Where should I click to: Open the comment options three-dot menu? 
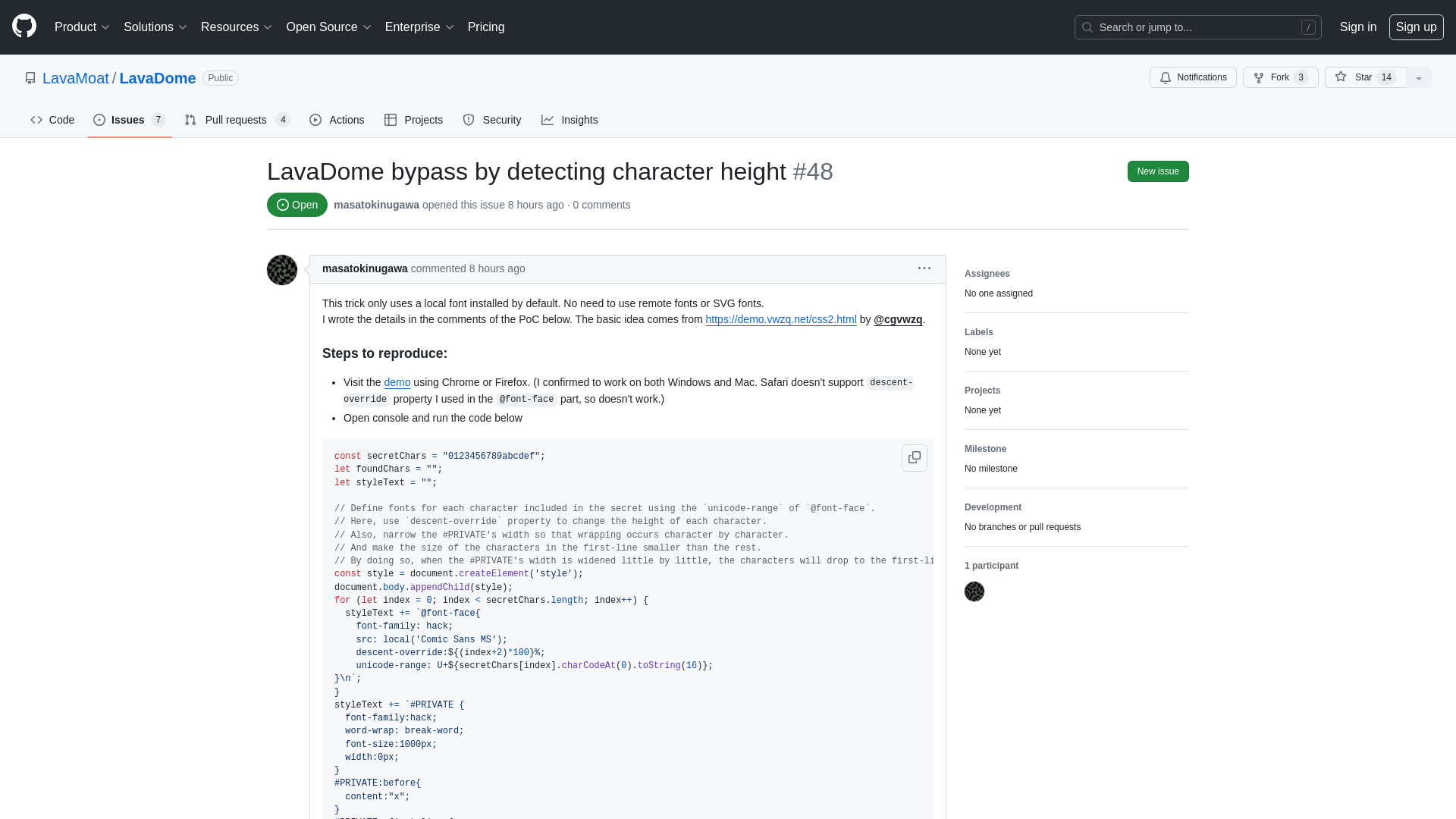point(924,268)
